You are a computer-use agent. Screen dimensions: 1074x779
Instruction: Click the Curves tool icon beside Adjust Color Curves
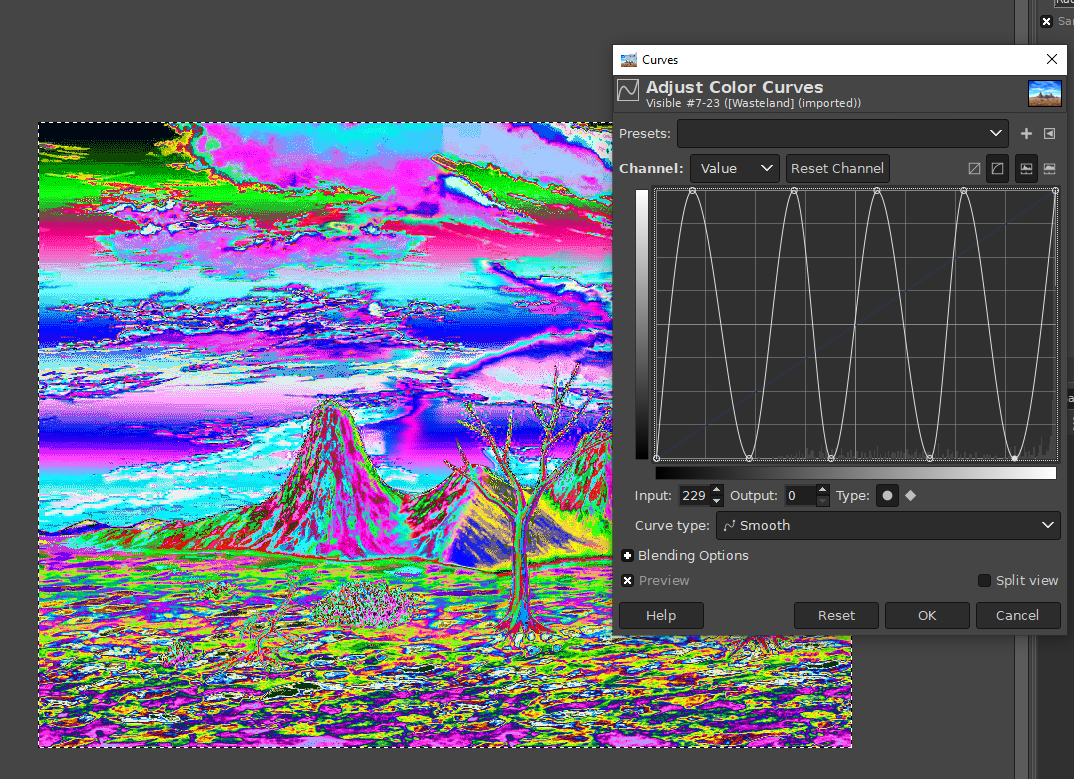(x=628, y=90)
